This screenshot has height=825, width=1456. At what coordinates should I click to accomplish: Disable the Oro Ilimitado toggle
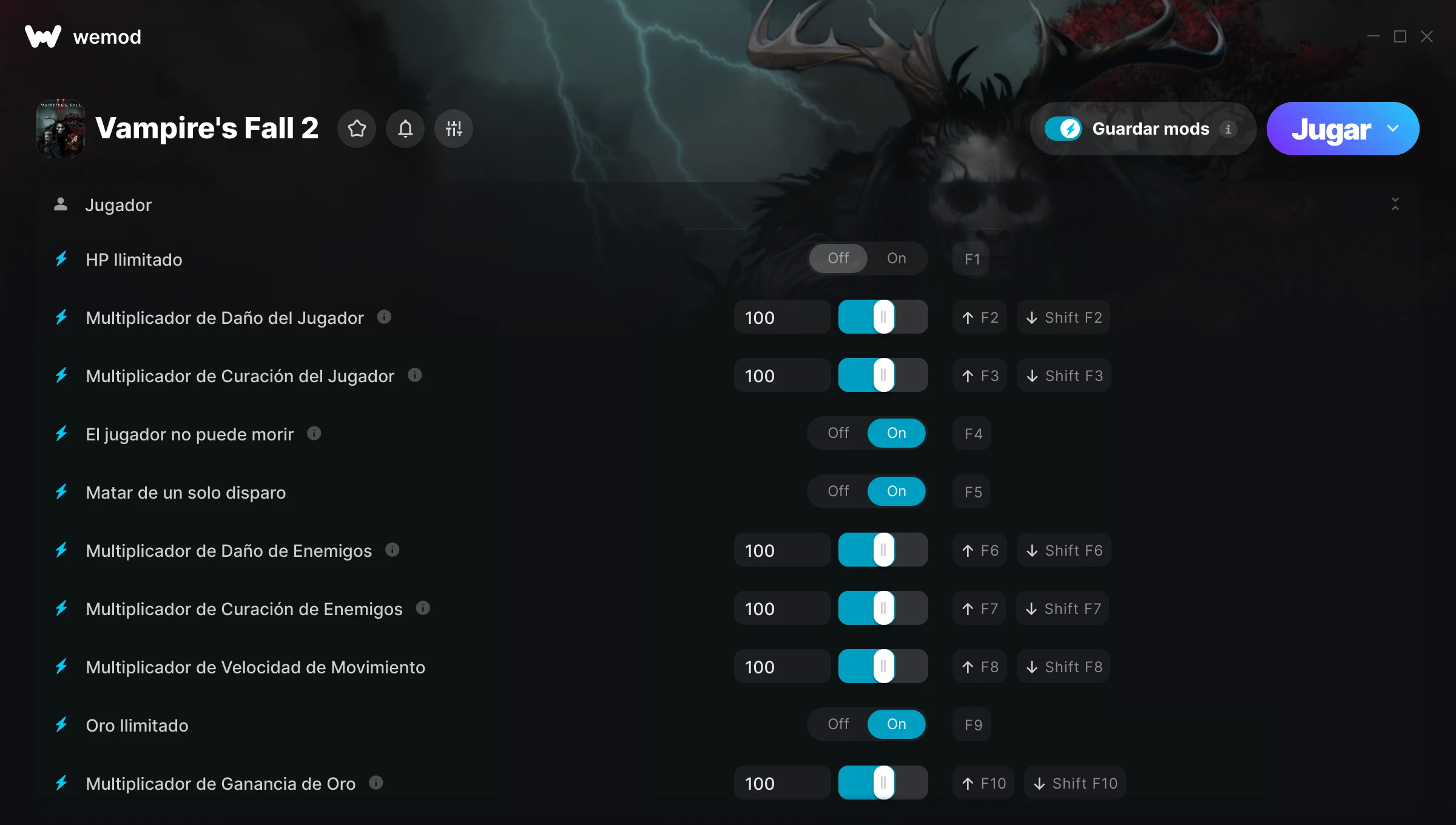(838, 724)
